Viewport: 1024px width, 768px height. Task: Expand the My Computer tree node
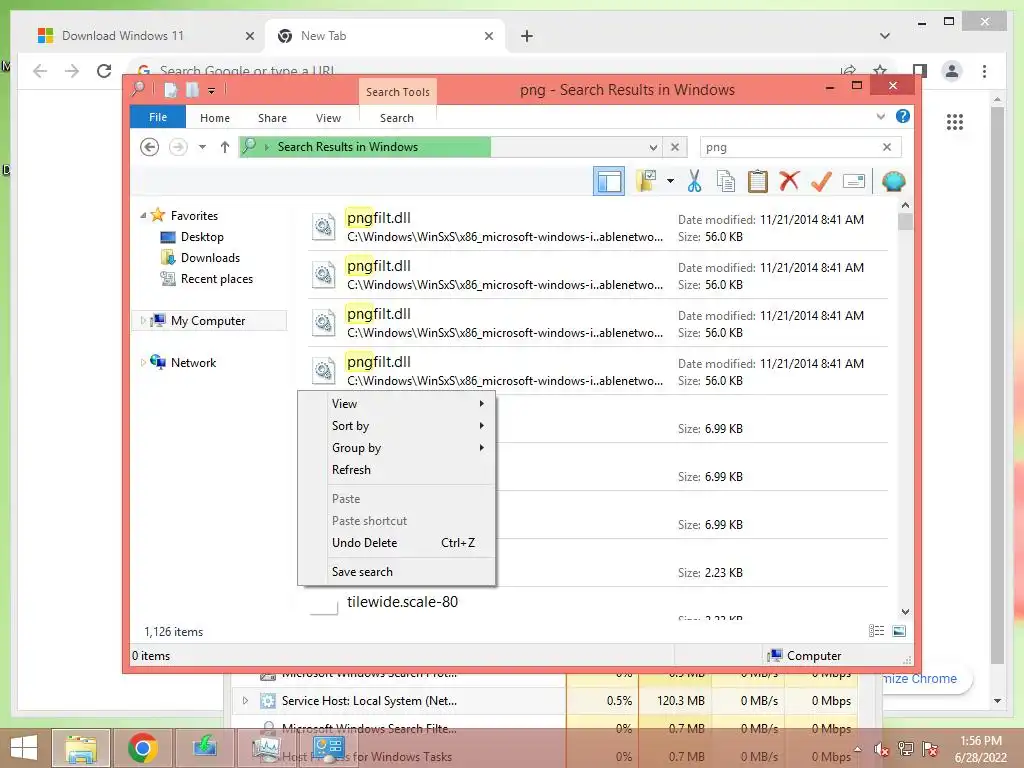point(143,320)
